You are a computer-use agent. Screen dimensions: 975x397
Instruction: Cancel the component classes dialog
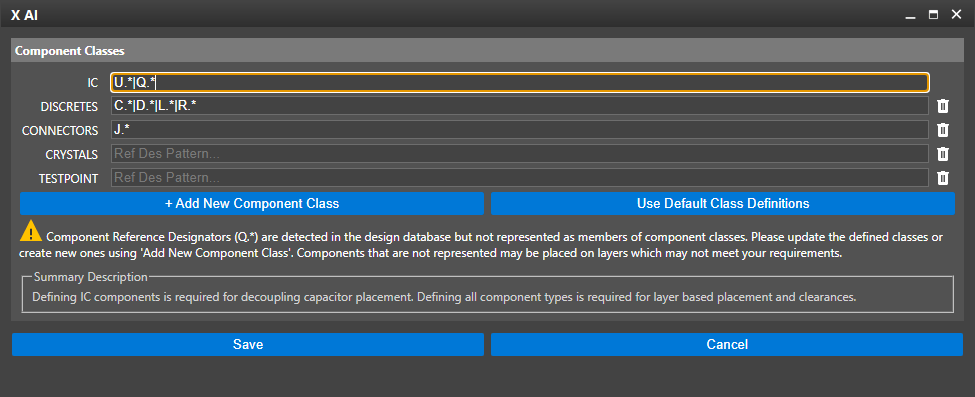727,345
